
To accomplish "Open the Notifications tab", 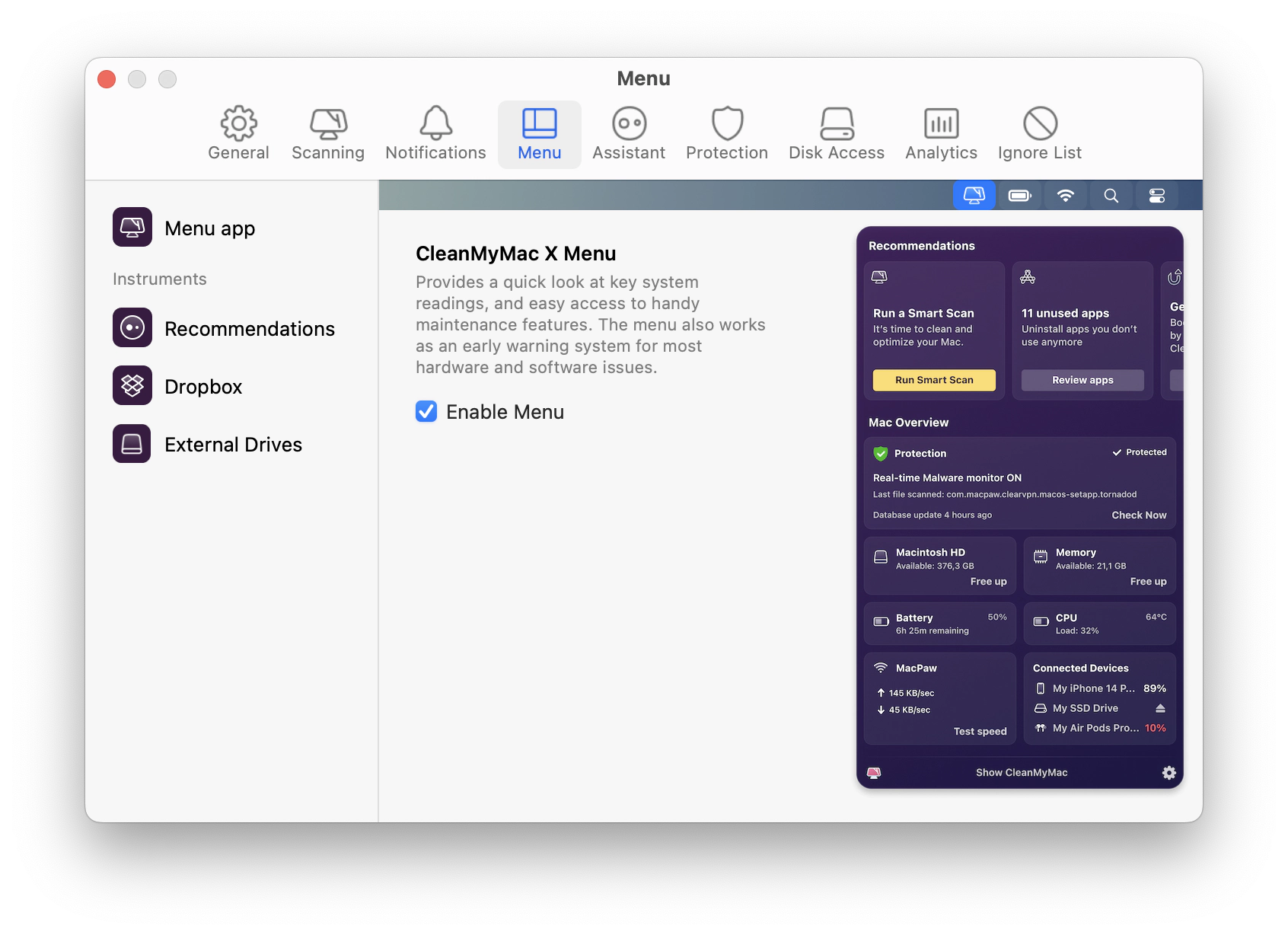I will (x=435, y=134).
